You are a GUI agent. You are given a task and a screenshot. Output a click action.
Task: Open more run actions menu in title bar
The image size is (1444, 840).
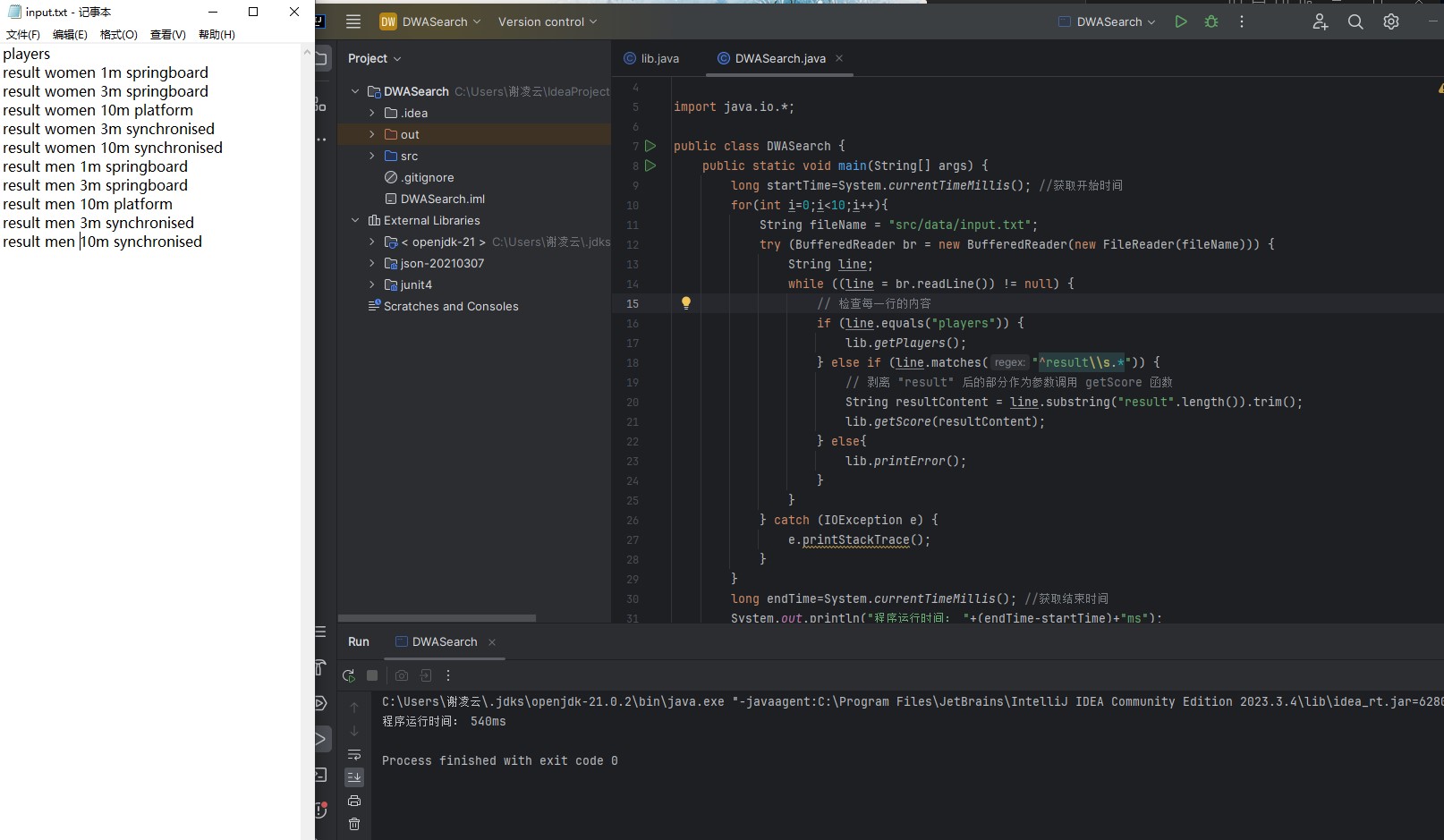click(1242, 21)
